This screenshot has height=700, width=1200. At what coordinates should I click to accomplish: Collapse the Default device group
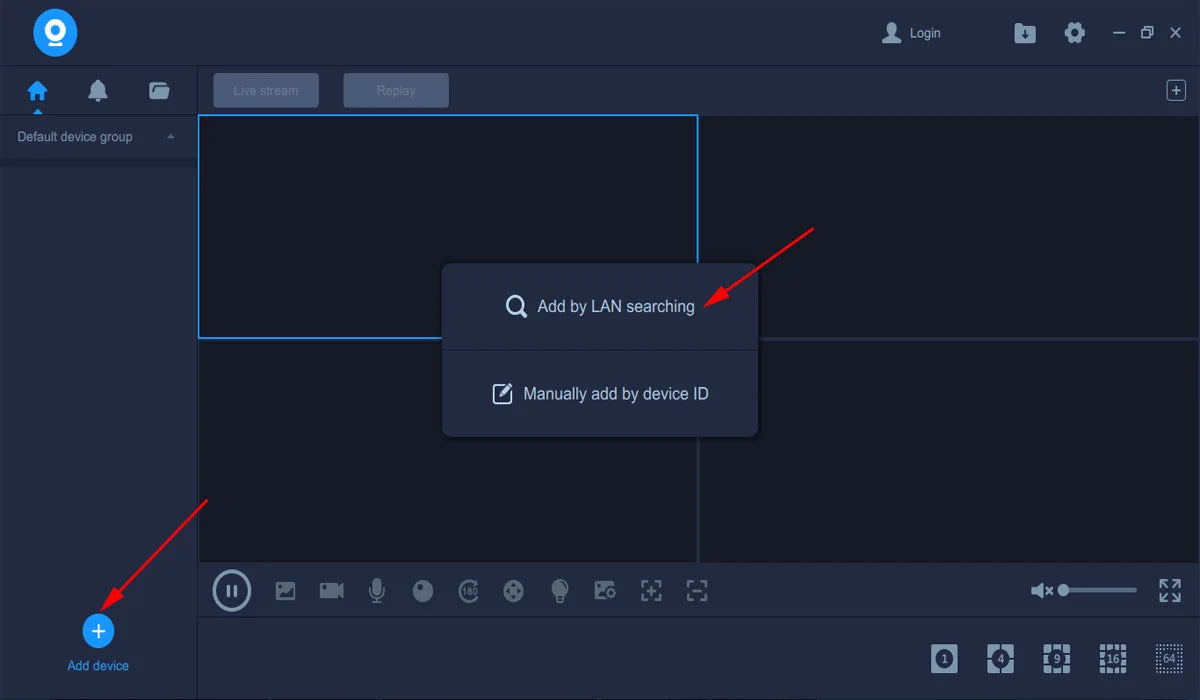(170, 137)
